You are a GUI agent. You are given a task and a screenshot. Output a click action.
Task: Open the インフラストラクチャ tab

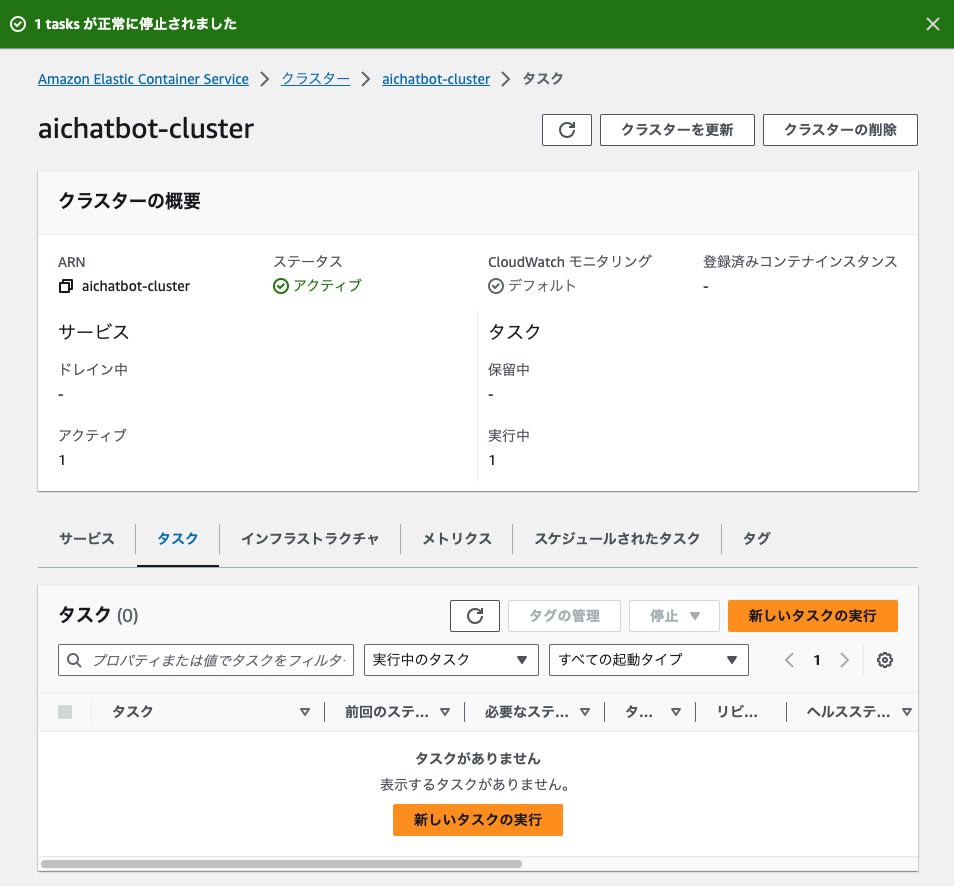(x=310, y=539)
